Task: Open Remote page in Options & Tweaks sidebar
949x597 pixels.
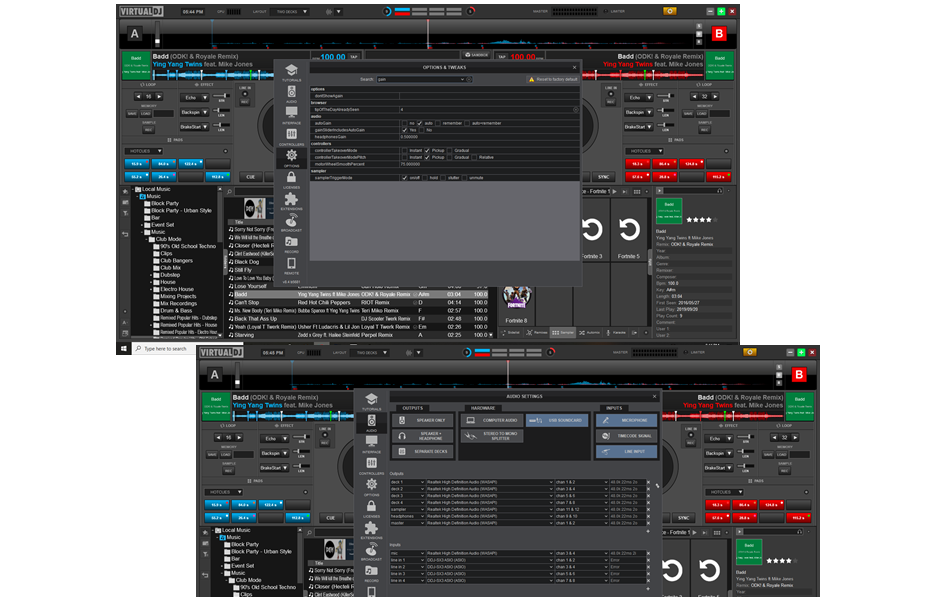Action: click(291, 265)
